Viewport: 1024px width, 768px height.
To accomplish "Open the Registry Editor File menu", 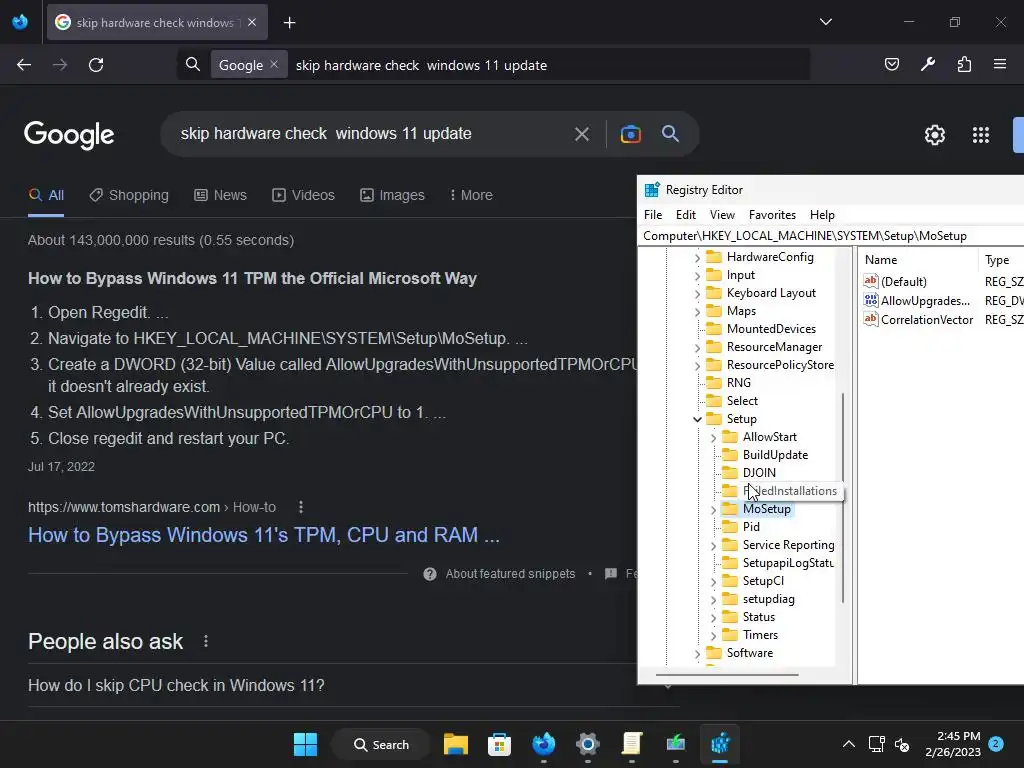I will click(652, 215).
